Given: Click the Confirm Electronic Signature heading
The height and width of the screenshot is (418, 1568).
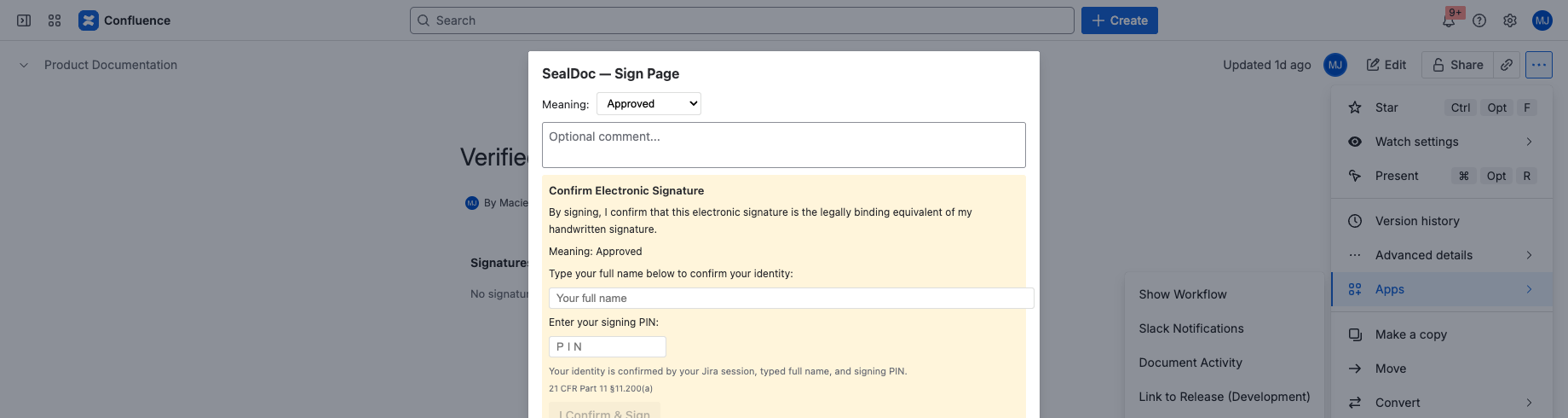Looking at the screenshot, I should [626, 191].
